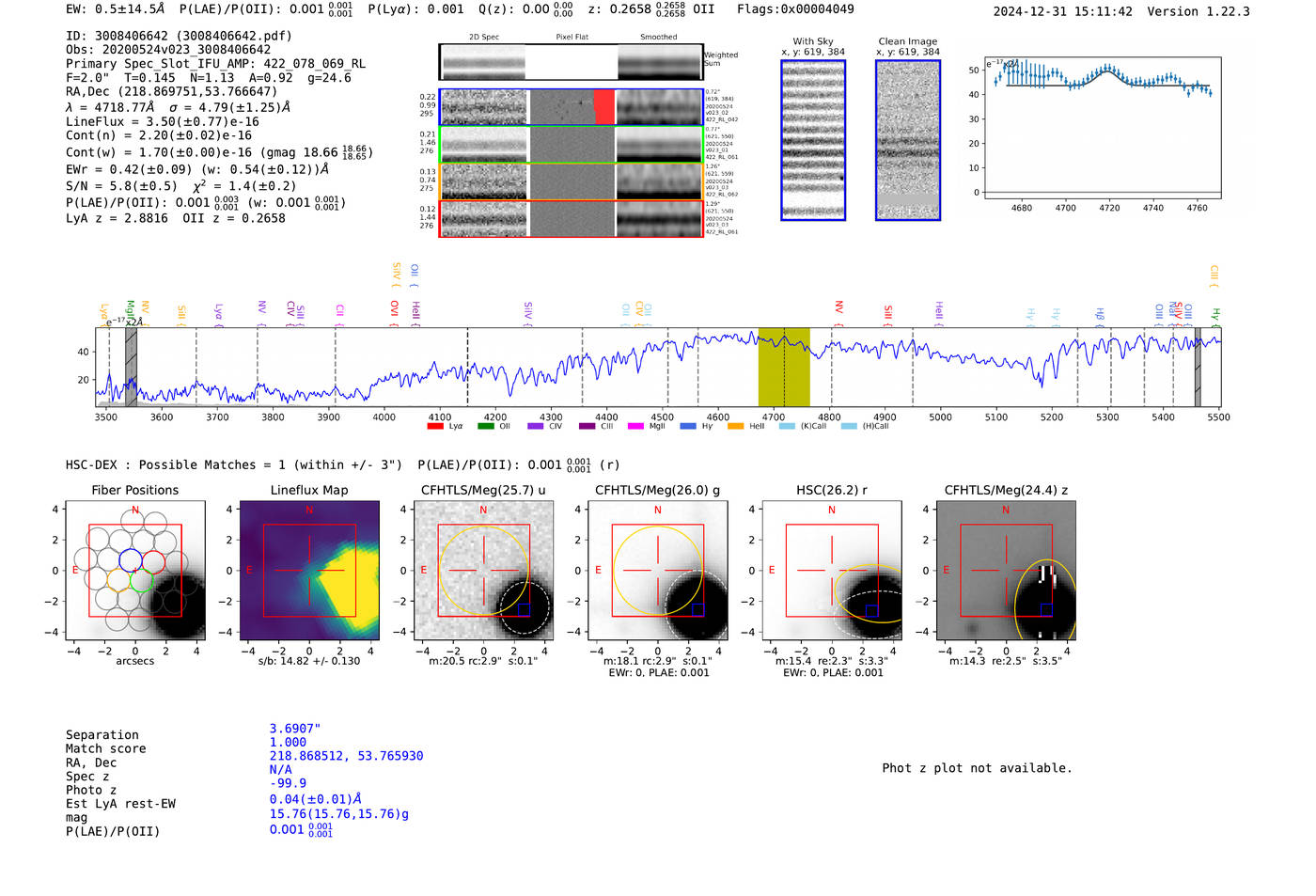Click the orange HeII legend swatch

735,426
